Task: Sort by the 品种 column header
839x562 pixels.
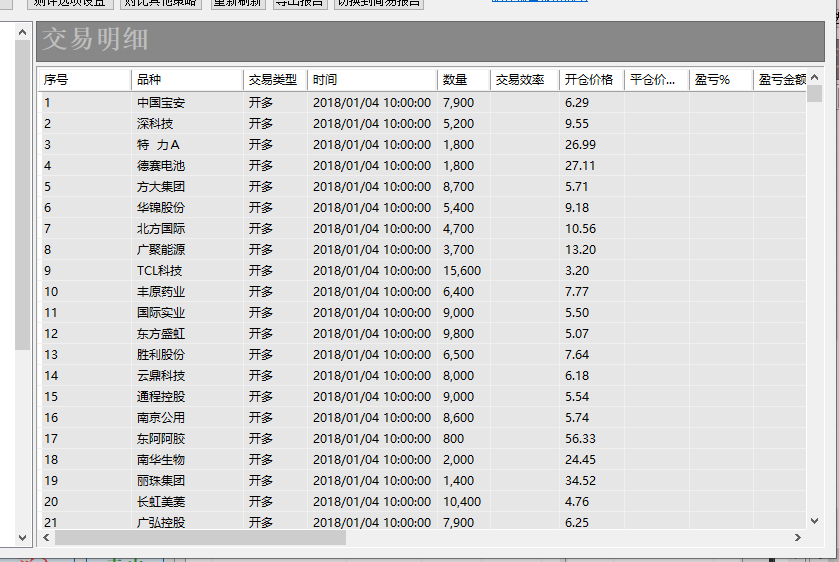Action: (x=186, y=80)
